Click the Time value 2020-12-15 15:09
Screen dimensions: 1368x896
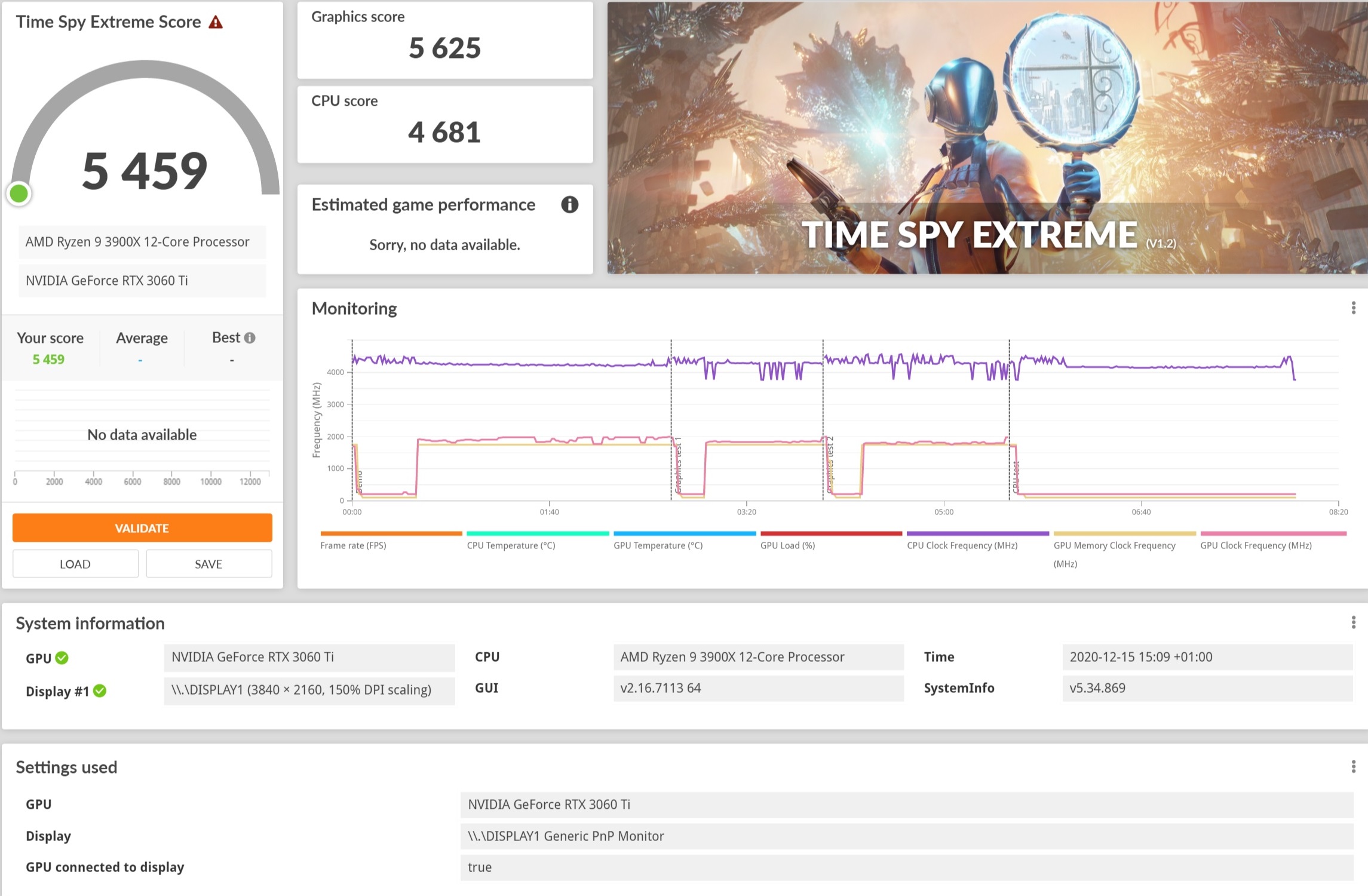[x=1207, y=657]
